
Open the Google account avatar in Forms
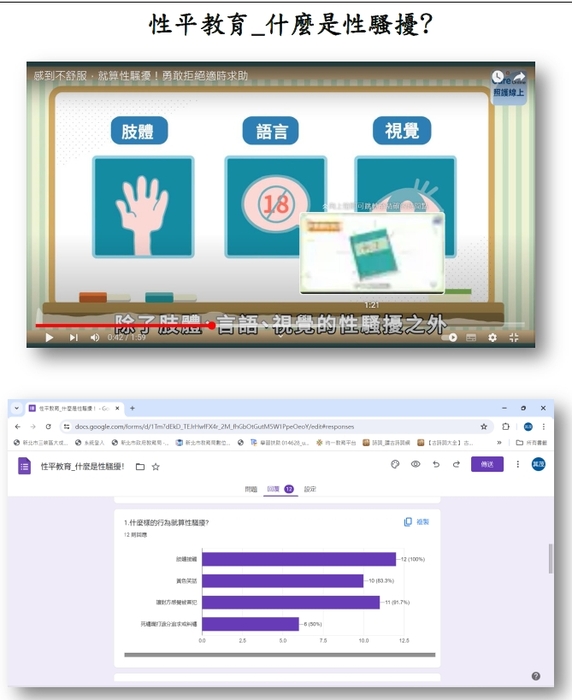click(x=538, y=464)
